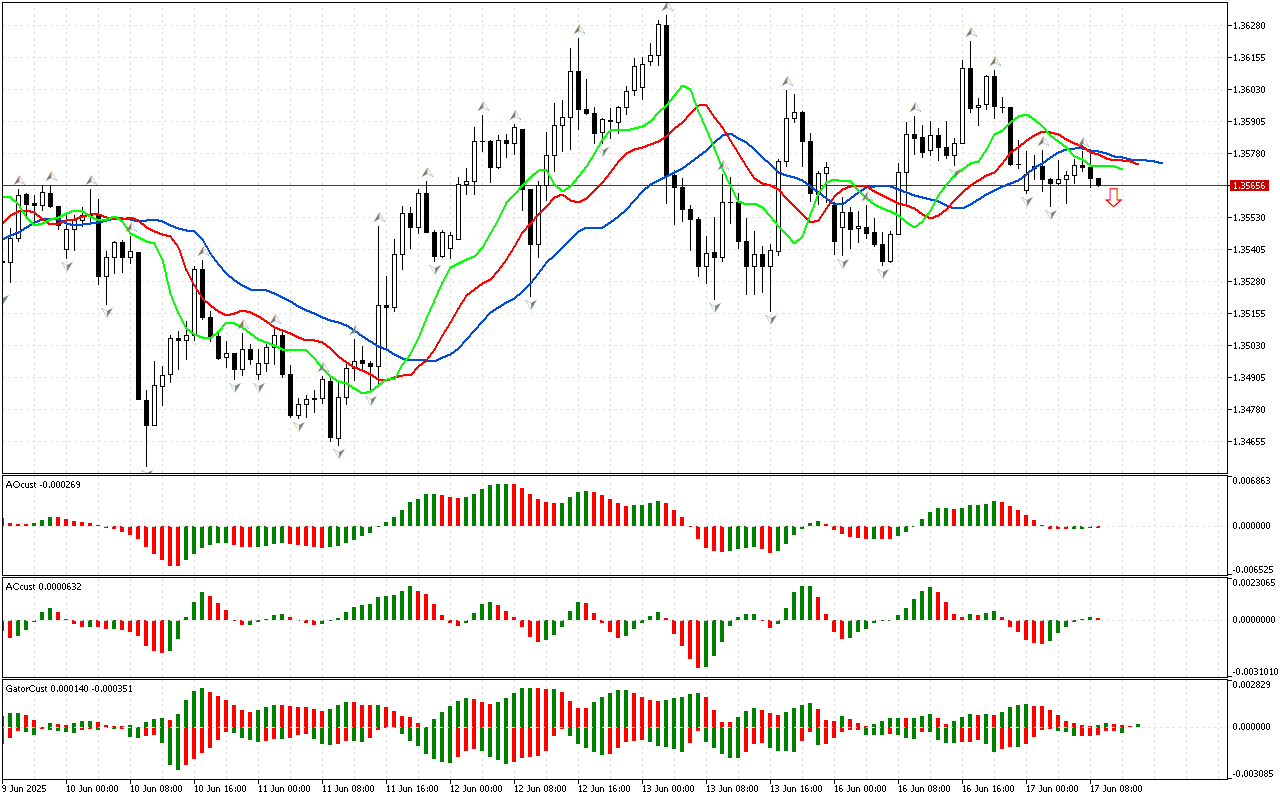This screenshot has width=1280, height=800.
Task: Click fractal arrow above 16 Jun peak candle
Action: [971, 33]
